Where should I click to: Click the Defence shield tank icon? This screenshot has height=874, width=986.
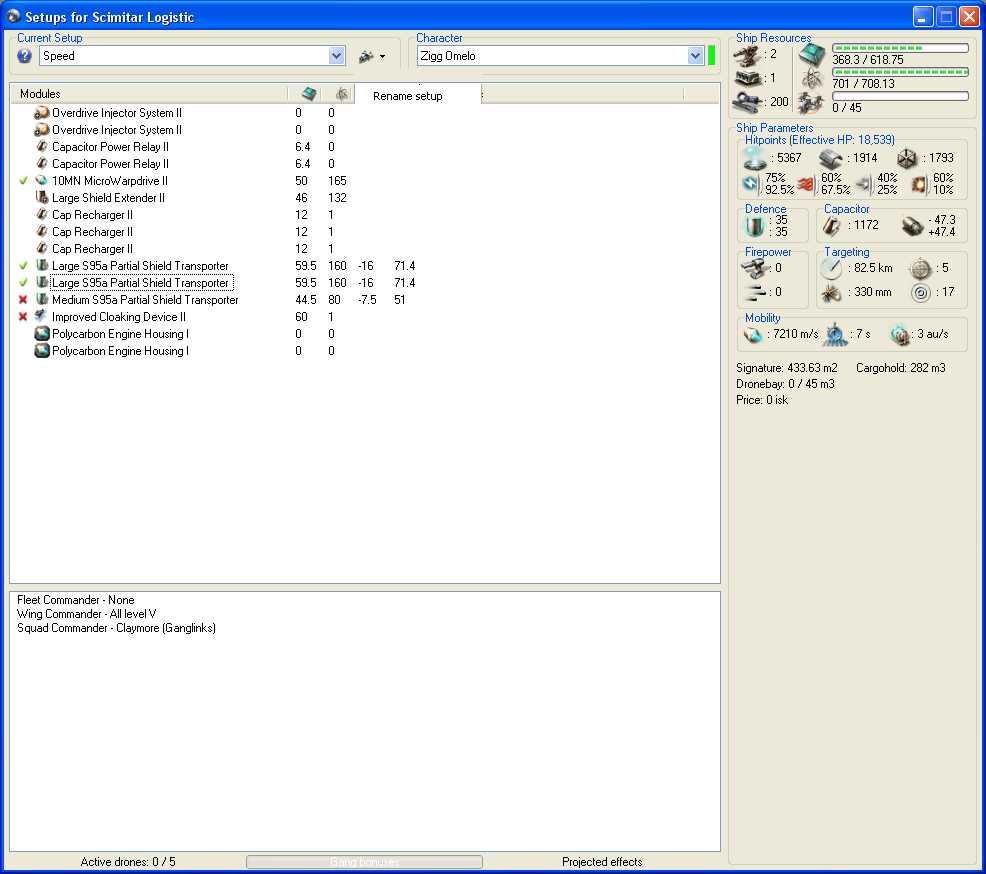coord(754,226)
